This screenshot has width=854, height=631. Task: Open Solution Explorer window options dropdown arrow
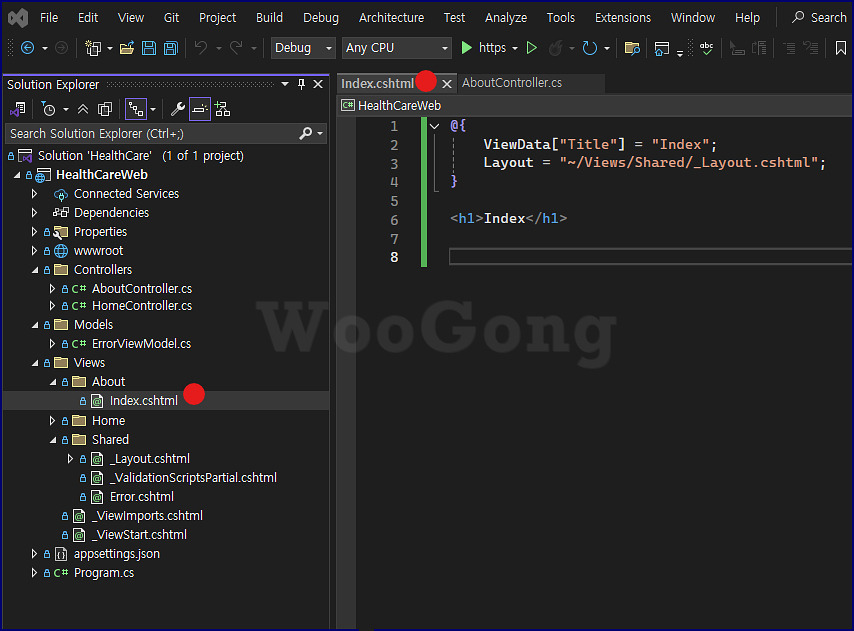[x=285, y=84]
